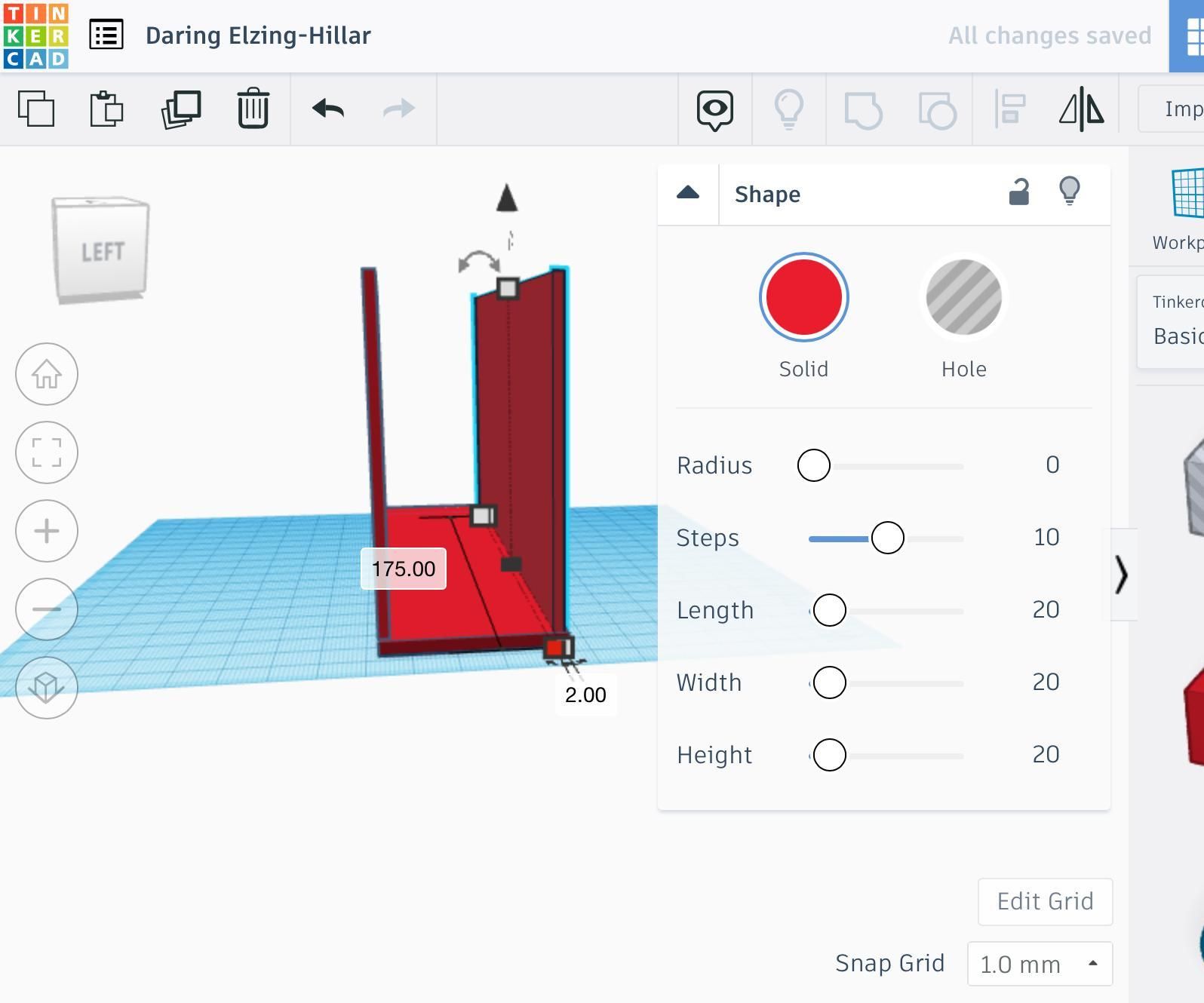Collapse the shapes sidebar chevron
The height and width of the screenshot is (1003, 1204).
coord(1121,575)
